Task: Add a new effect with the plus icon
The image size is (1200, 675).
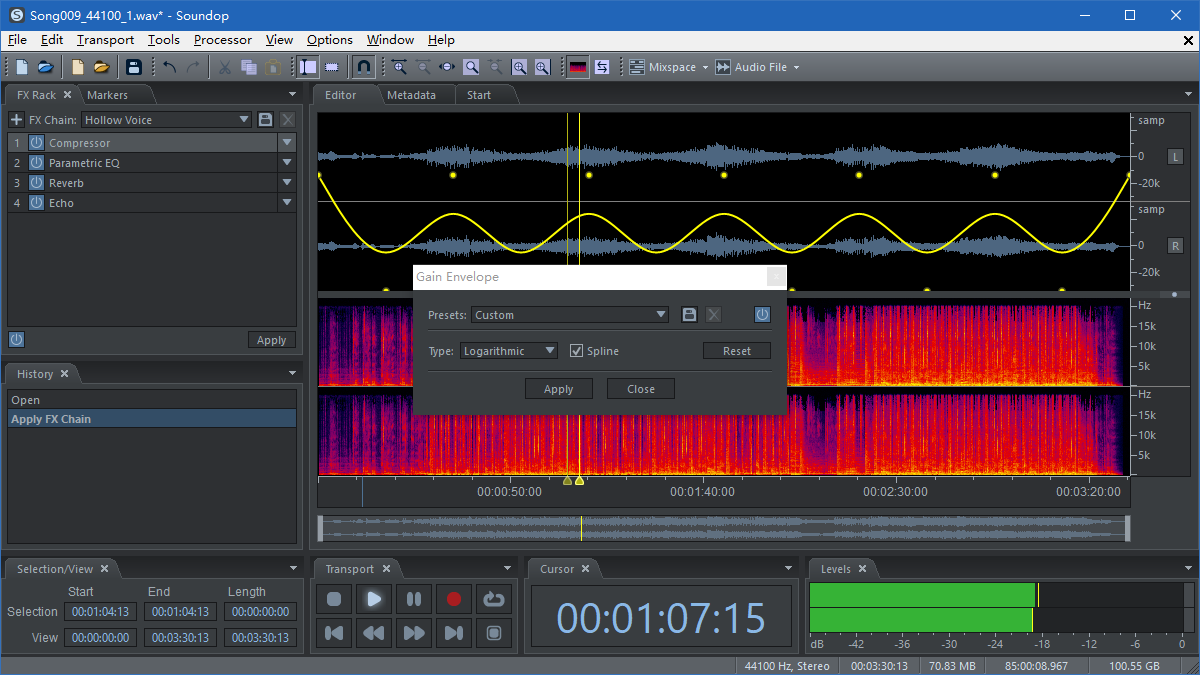Action: [16, 119]
